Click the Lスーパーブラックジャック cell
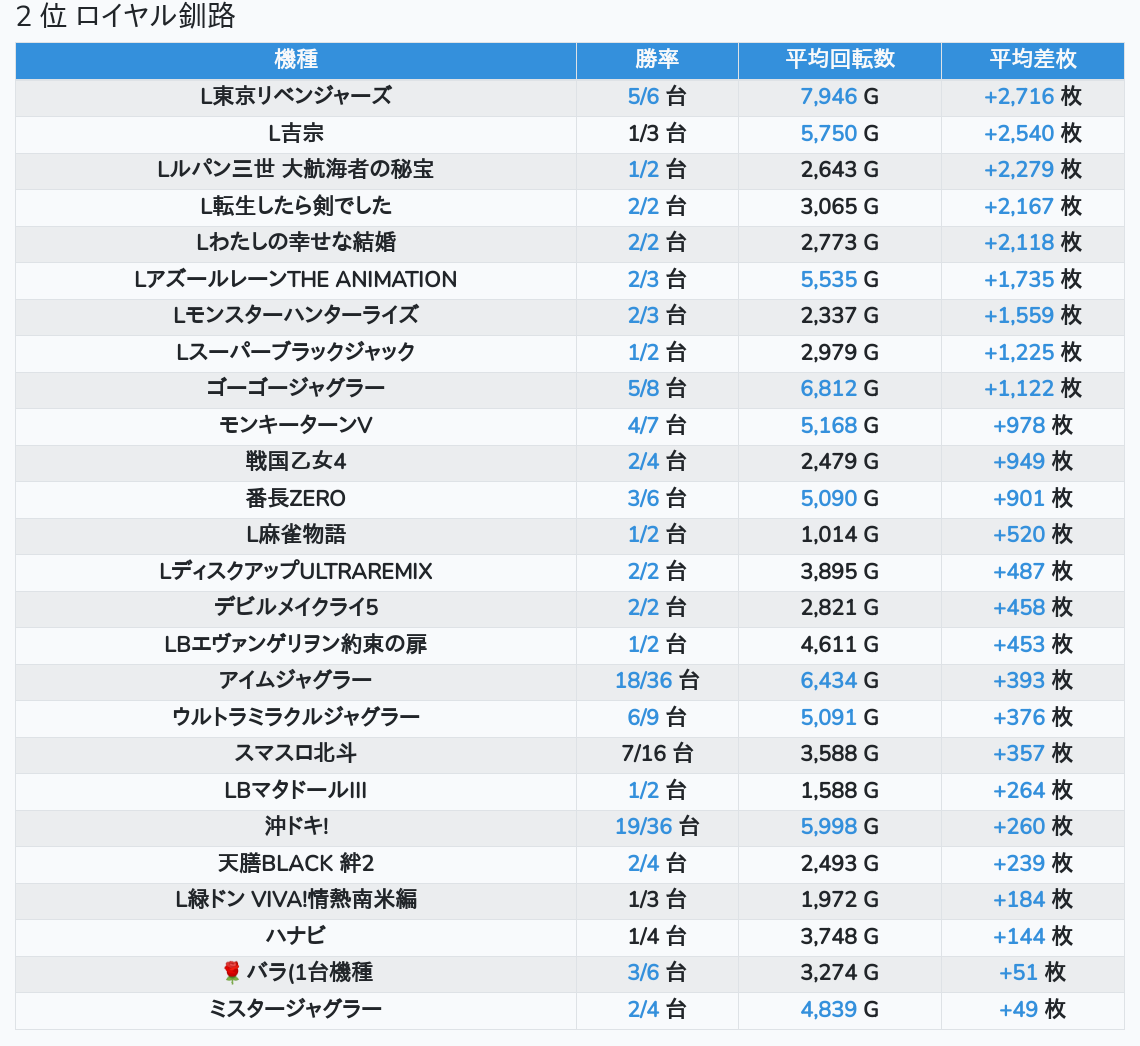 pos(296,353)
